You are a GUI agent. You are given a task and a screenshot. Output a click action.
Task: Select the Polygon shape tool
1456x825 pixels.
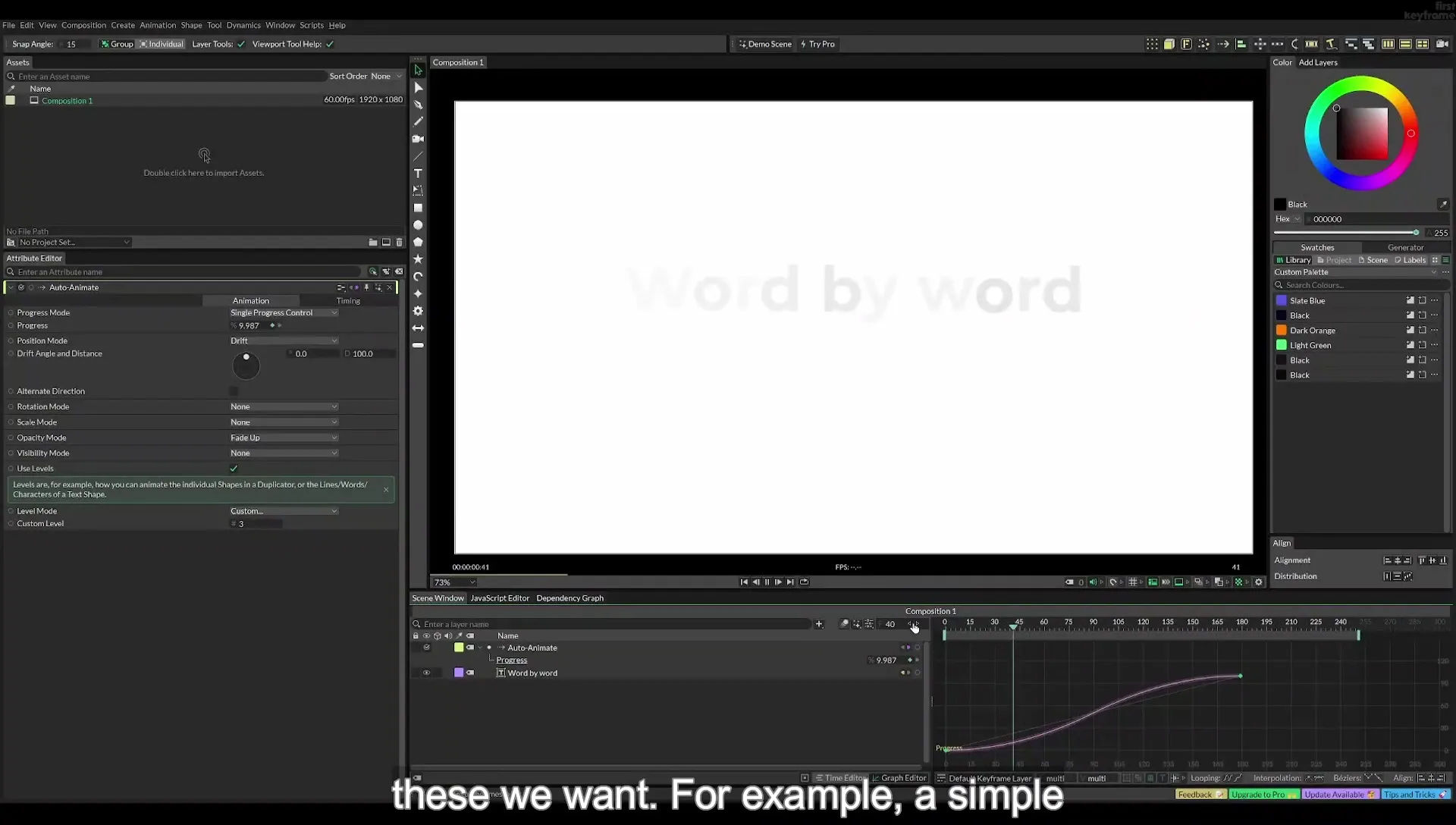tap(418, 242)
